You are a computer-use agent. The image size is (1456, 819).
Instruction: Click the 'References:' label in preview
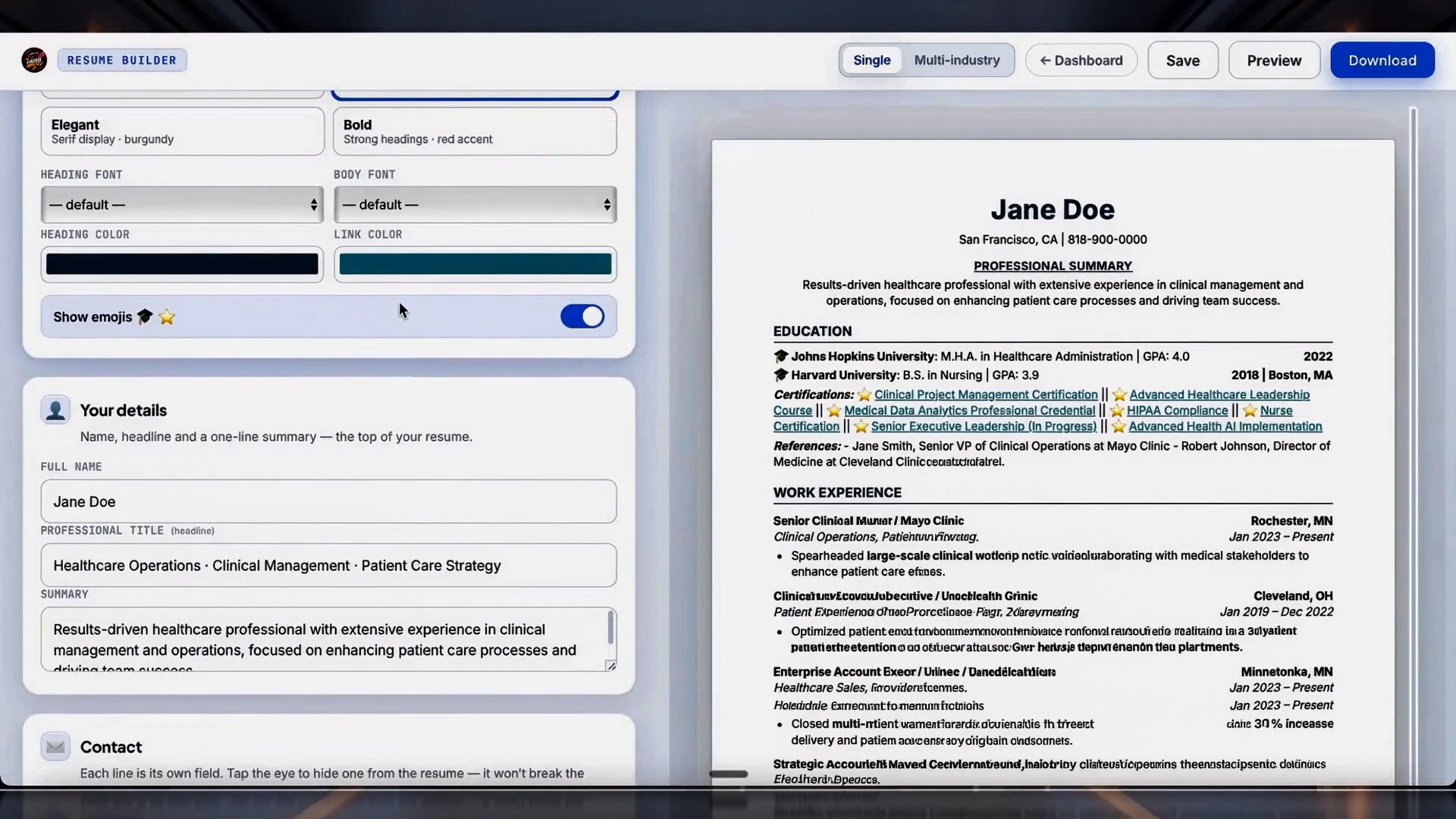pos(807,446)
